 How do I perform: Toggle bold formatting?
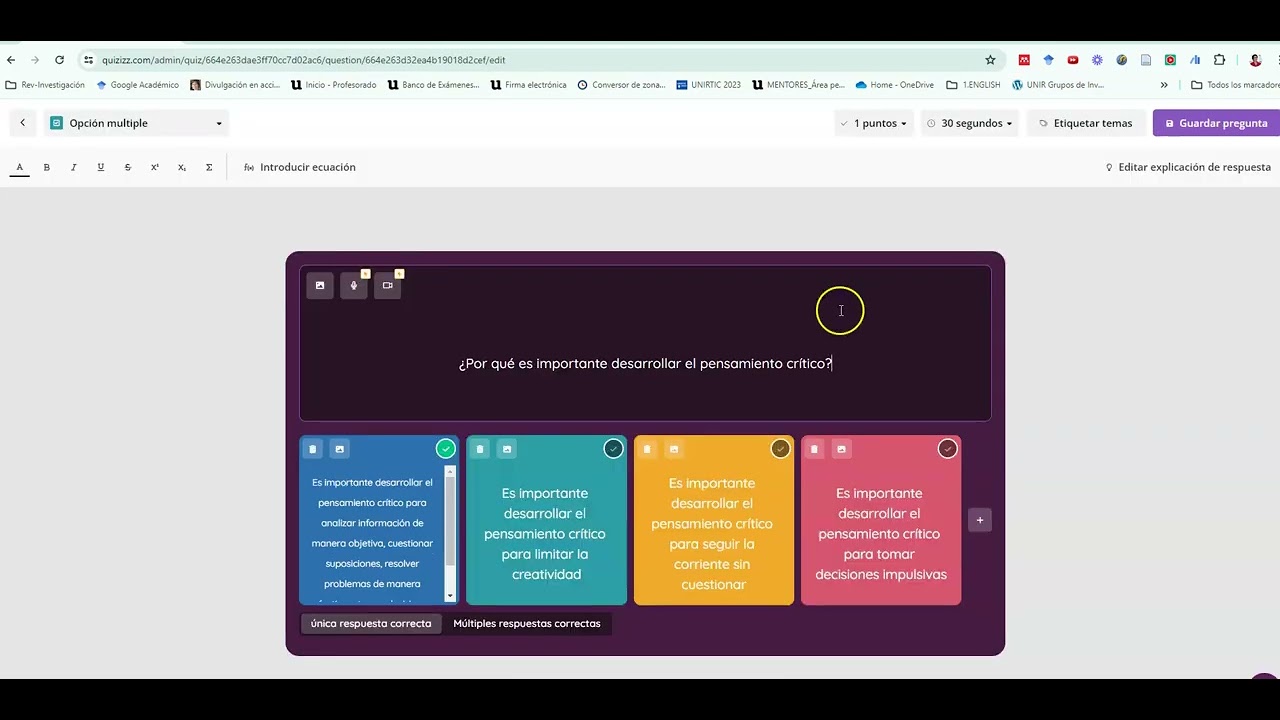click(46, 167)
